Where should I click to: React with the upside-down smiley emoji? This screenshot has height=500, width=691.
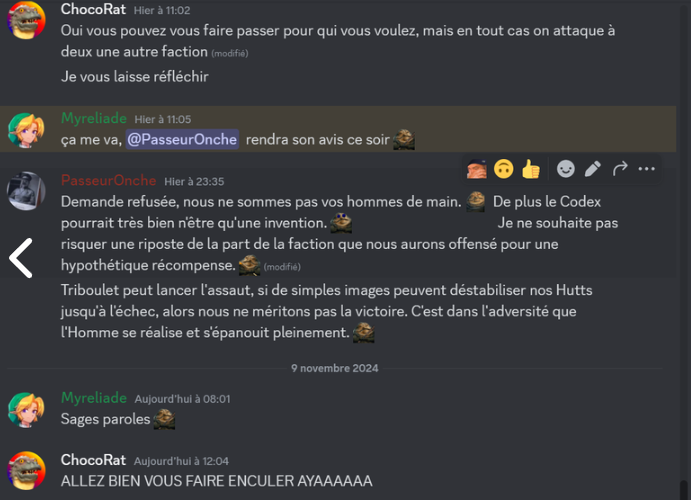point(503,169)
